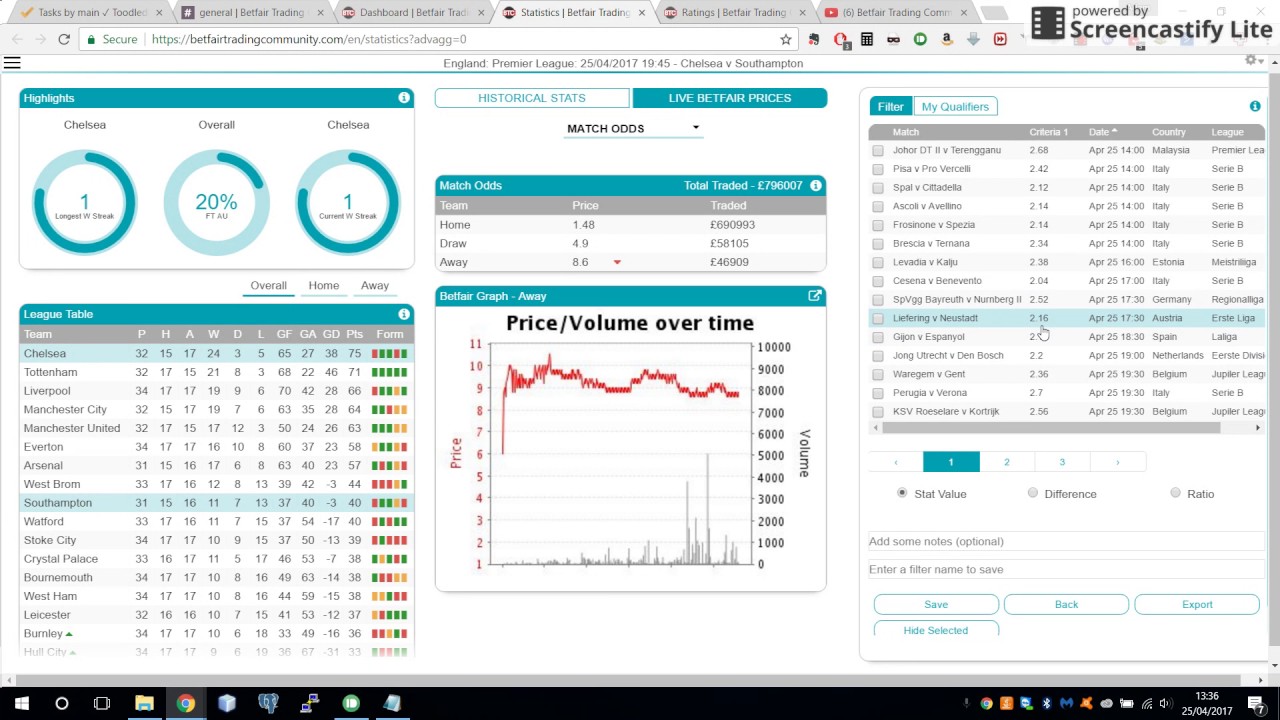Viewport: 1280px width, 720px height.
Task: Click the Hide Selected button
Action: click(x=936, y=630)
